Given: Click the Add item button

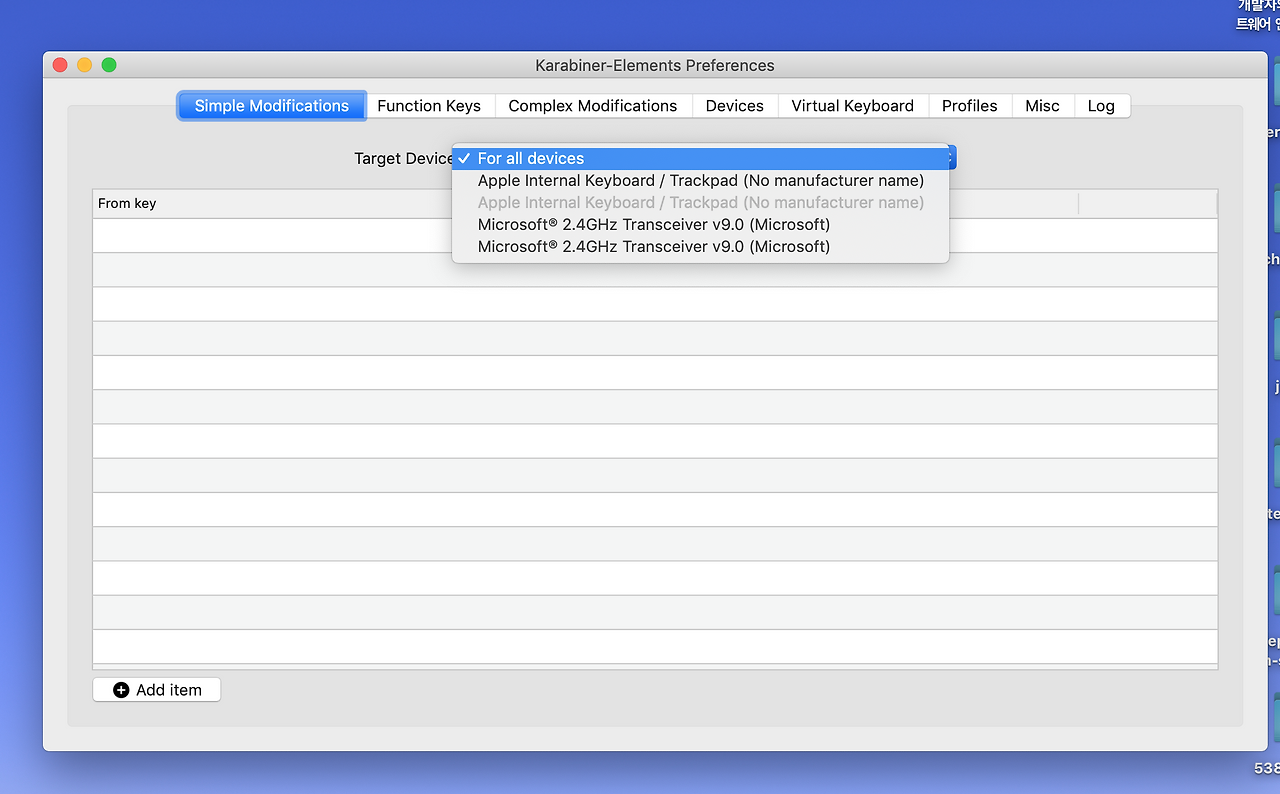Looking at the screenshot, I should [x=157, y=690].
